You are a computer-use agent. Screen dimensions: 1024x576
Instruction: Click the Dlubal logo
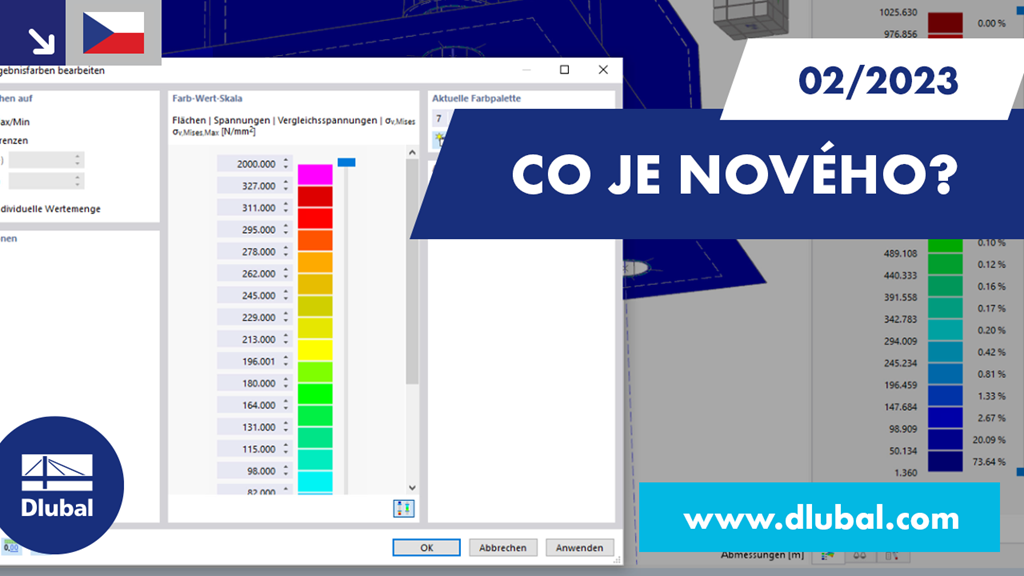tap(56, 485)
